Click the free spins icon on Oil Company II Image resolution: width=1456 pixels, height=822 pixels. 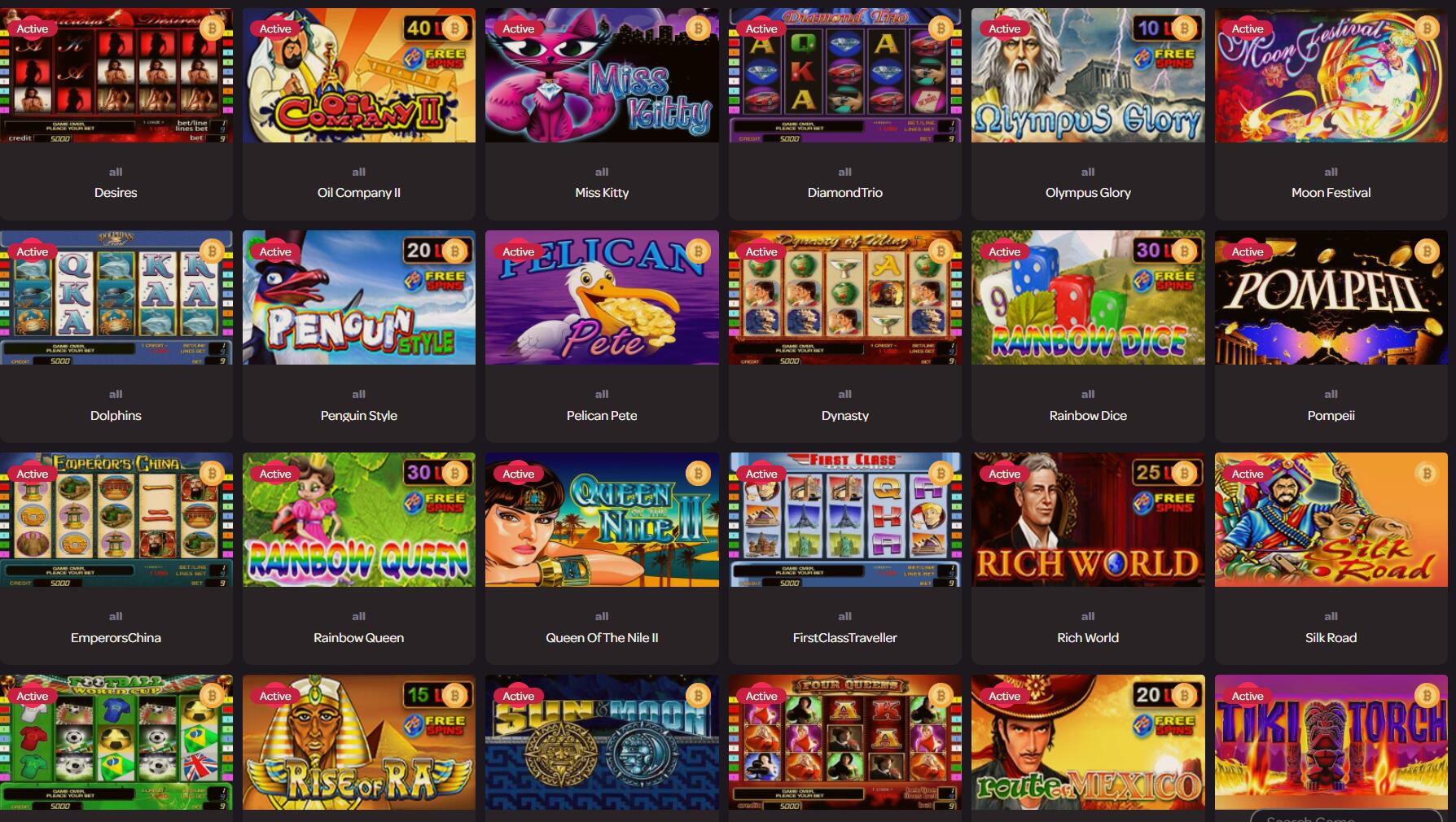pos(436,58)
